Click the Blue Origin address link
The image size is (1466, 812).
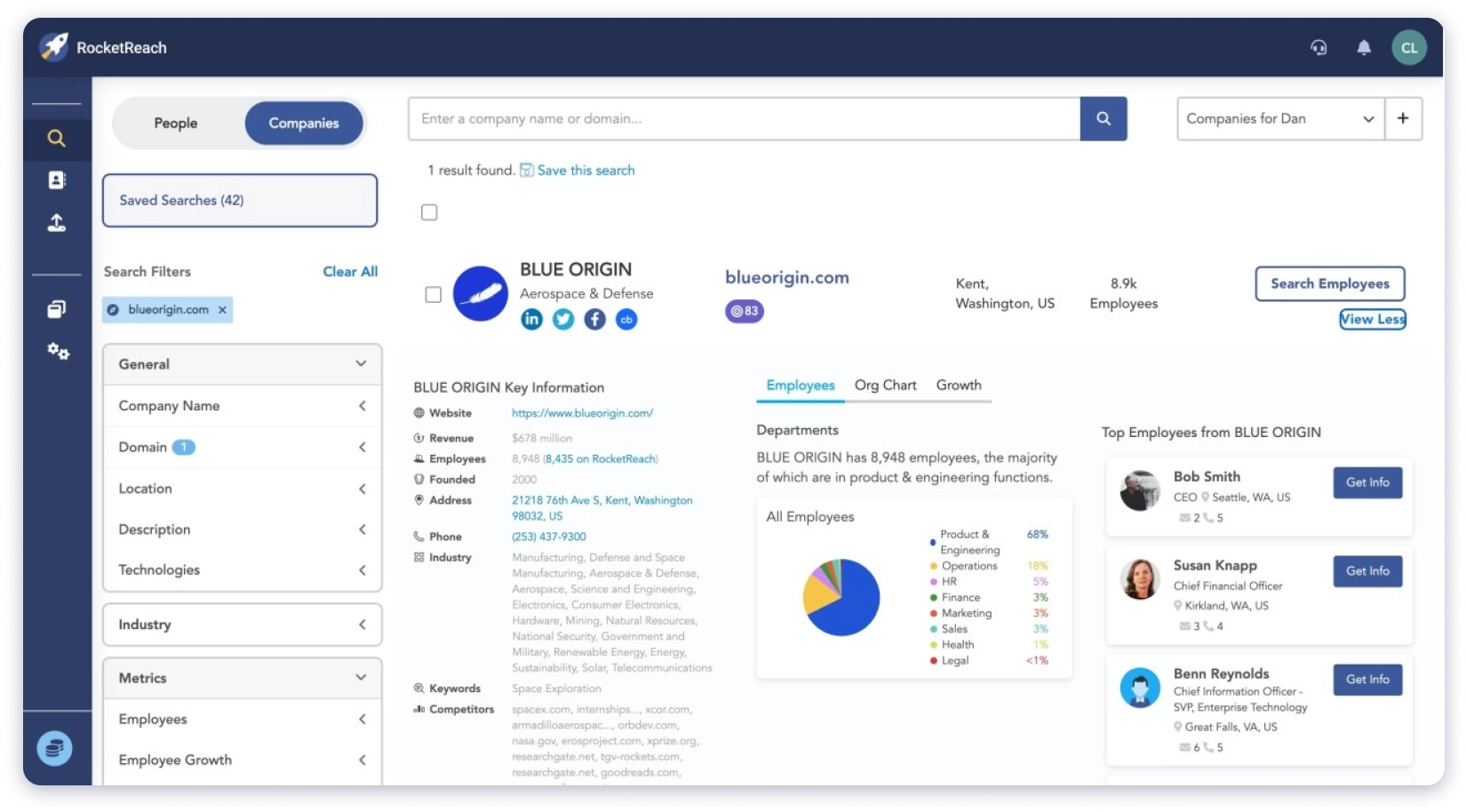[x=602, y=508]
